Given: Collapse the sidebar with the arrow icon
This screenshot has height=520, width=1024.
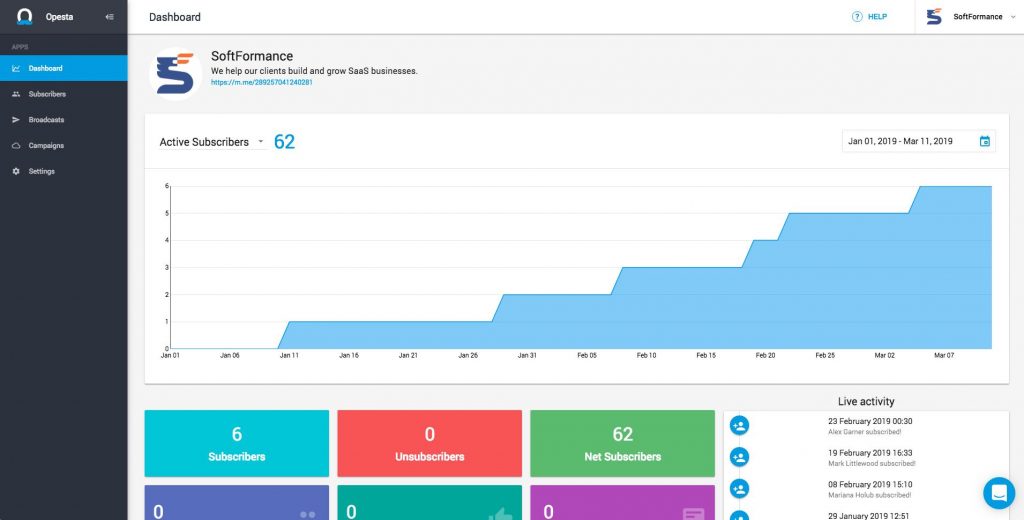Looking at the screenshot, I should click(x=109, y=17).
